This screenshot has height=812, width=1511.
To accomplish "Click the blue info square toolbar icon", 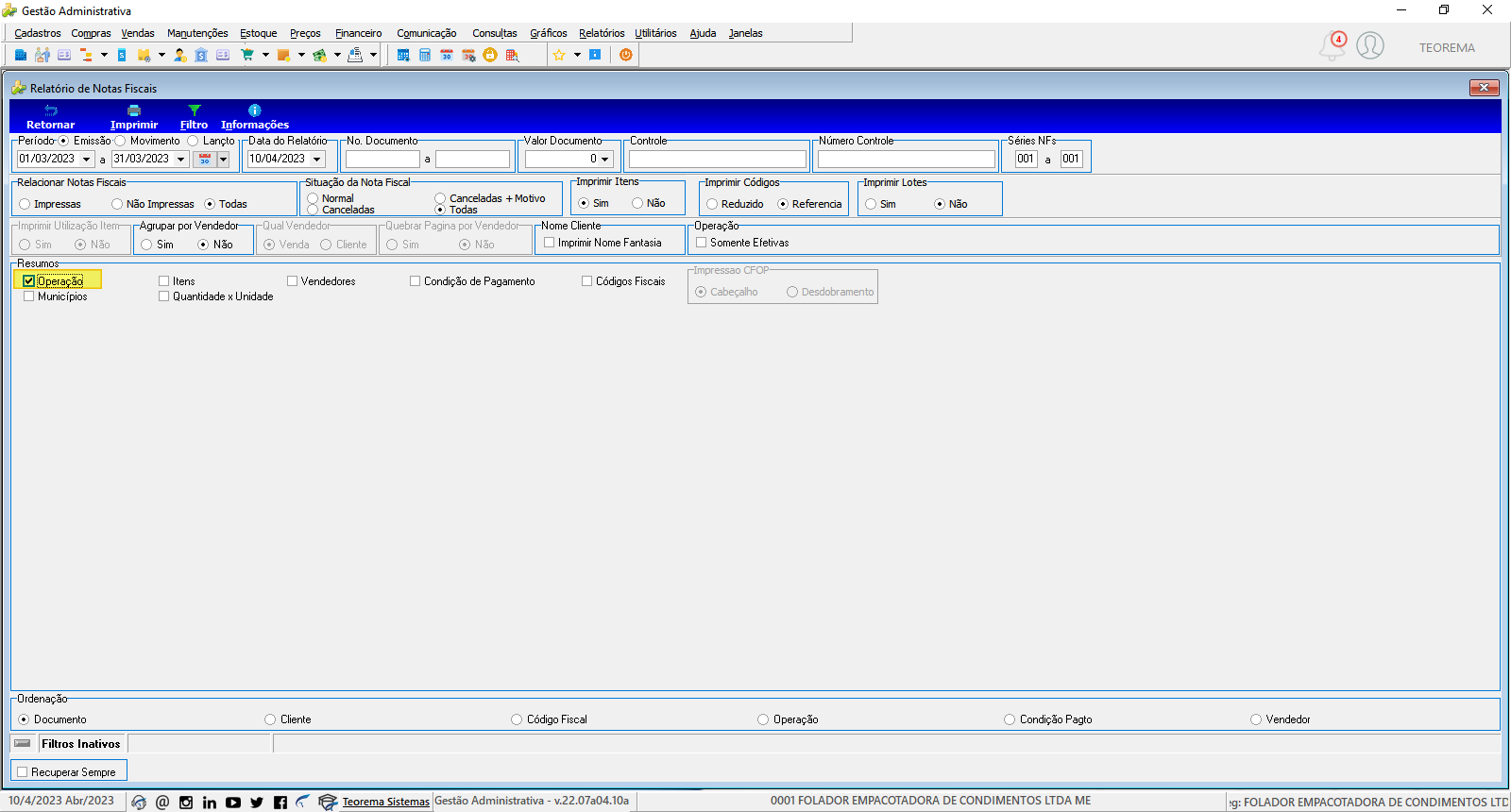I will point(595,55).
